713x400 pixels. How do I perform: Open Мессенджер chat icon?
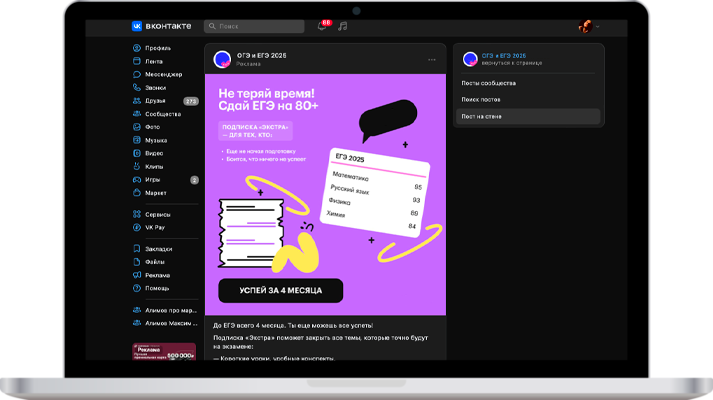[x=136, y=74]
